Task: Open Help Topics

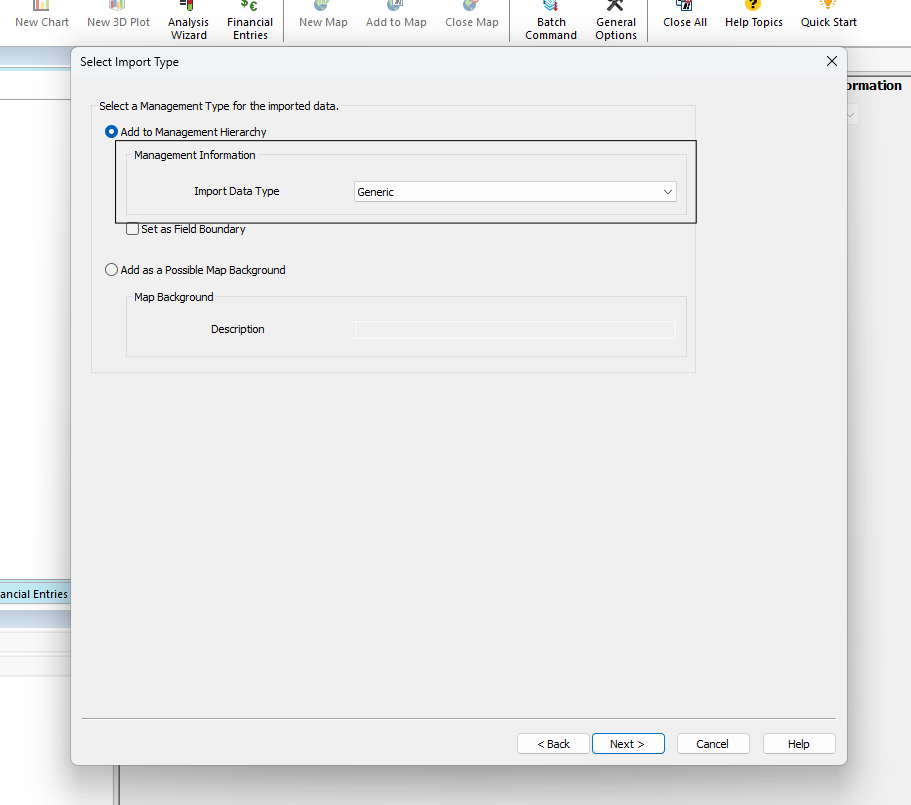Action: 754,16
